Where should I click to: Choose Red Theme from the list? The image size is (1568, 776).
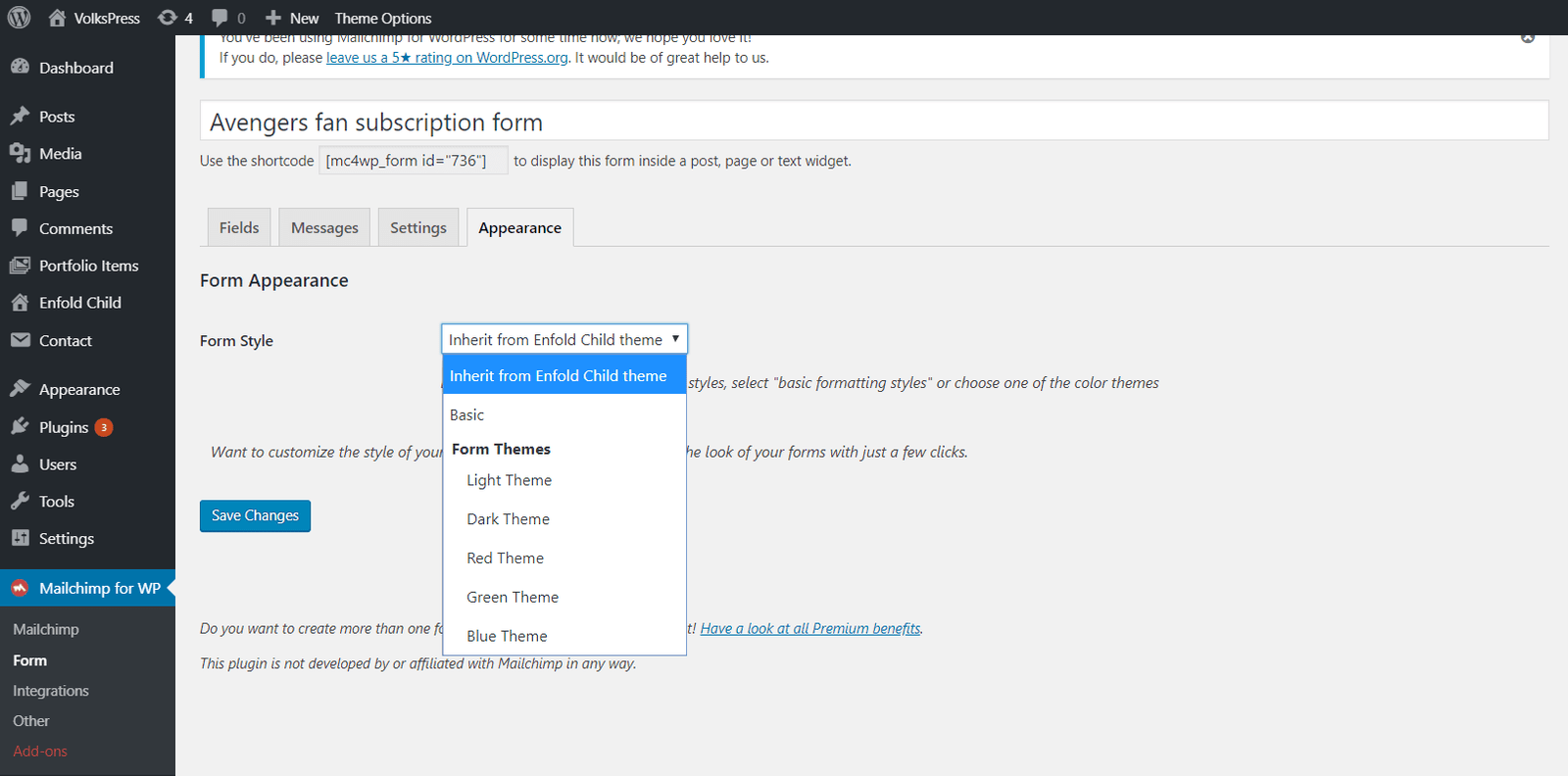(564, 558)
